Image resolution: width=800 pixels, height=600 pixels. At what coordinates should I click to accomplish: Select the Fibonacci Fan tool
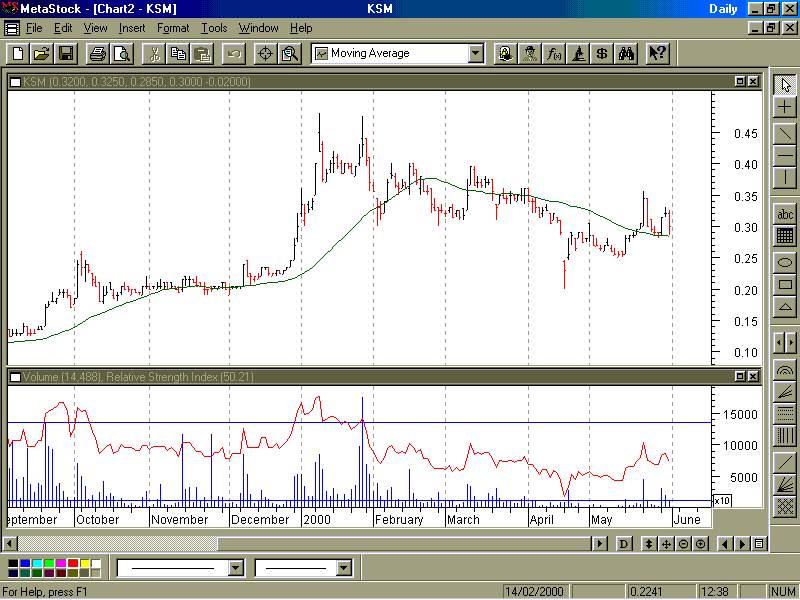click(785, 392)
